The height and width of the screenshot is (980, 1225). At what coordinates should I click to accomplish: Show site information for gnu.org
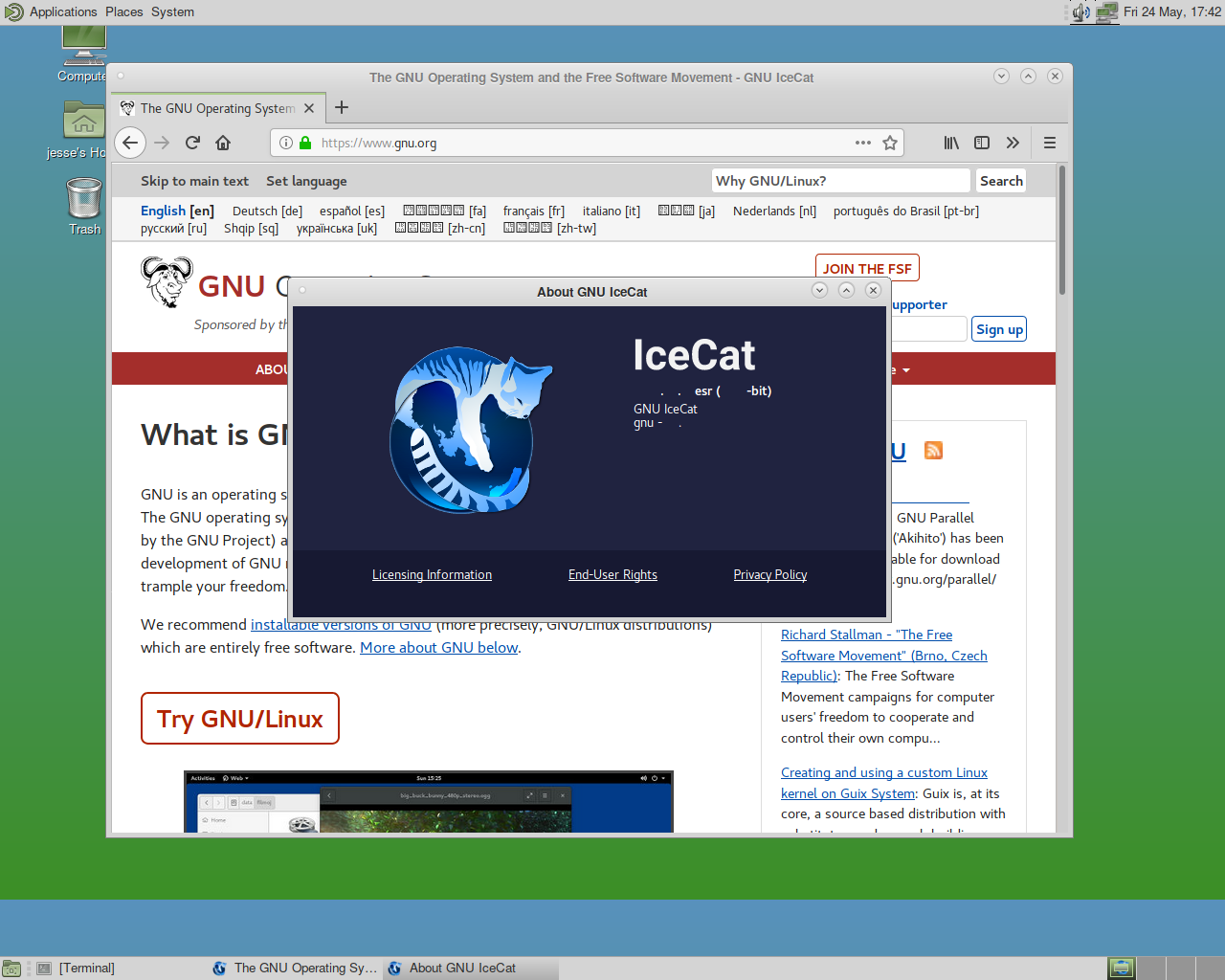(285, 143)
